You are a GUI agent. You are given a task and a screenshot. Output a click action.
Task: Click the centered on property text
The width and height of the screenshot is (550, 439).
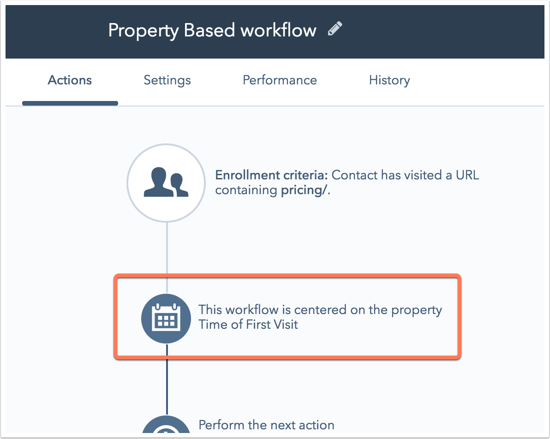pos(320,310)
